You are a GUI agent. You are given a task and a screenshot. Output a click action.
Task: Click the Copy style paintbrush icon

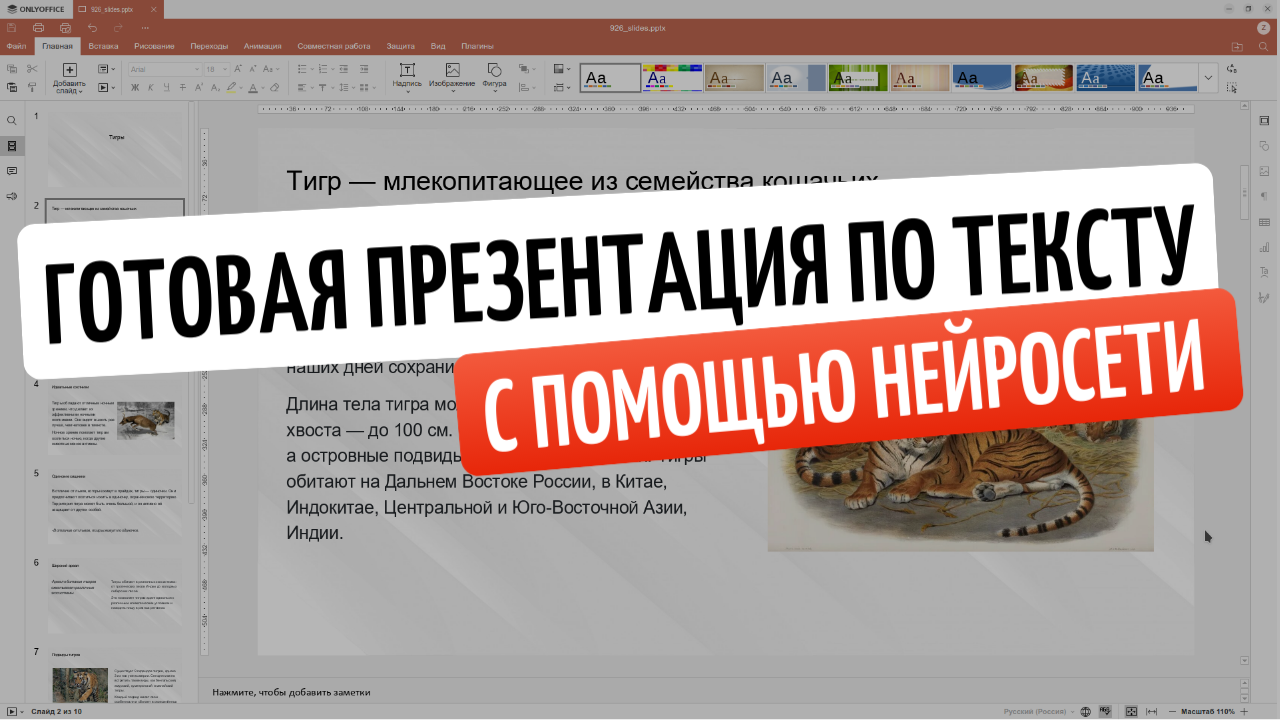coord(32,88)
